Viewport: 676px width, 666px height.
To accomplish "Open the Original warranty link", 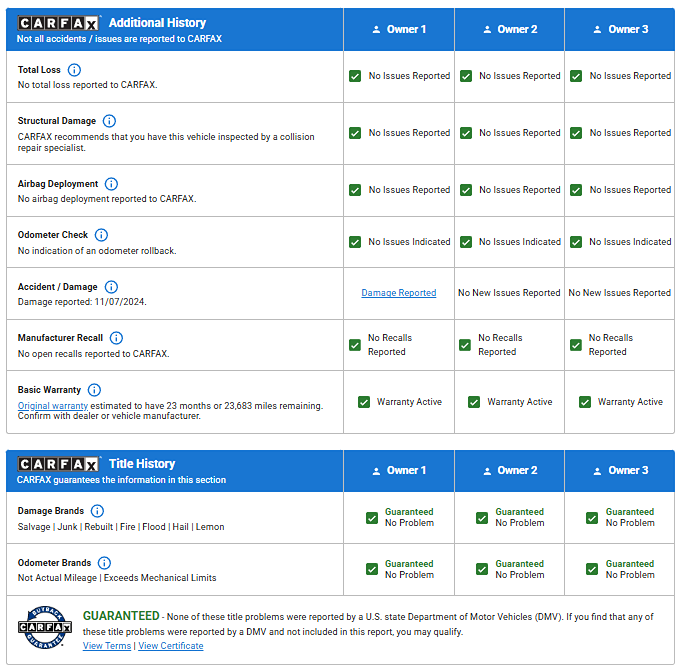I will (52, 406).
